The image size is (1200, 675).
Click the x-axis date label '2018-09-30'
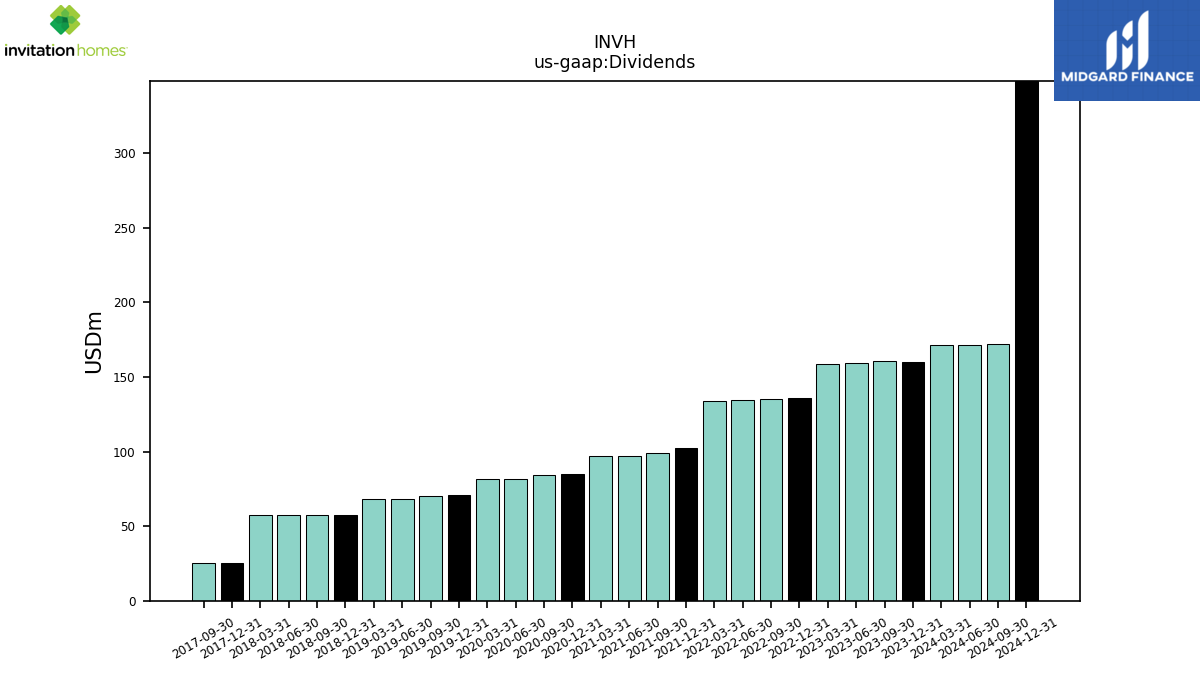[316, 638]
